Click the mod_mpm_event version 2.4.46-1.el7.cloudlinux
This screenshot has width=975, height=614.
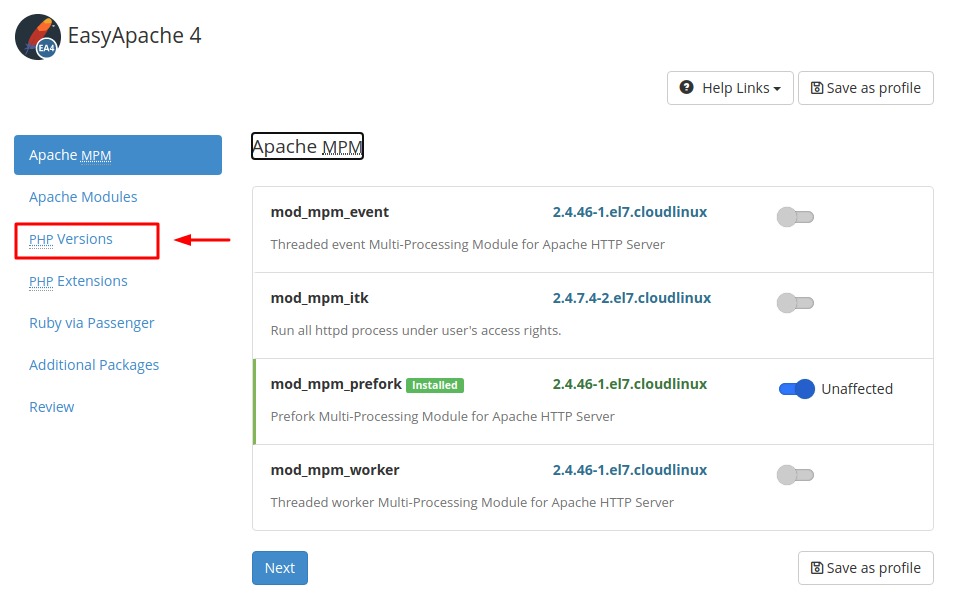(x=630, y=212)
